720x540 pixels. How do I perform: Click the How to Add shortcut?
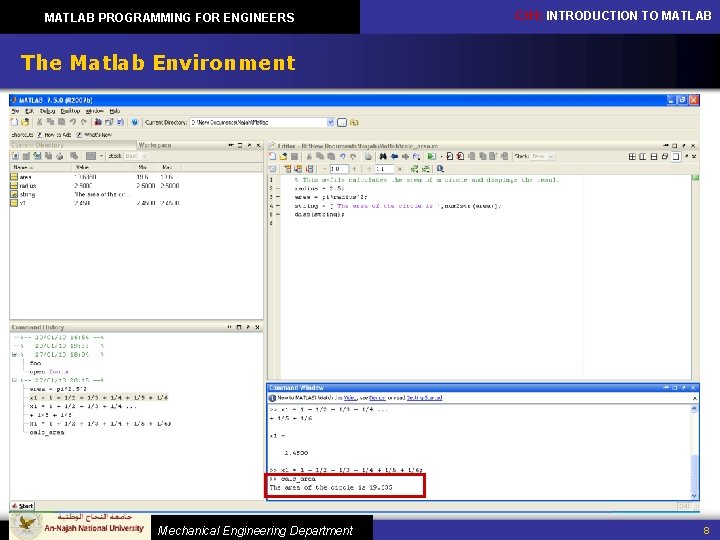tap(54, 135)
